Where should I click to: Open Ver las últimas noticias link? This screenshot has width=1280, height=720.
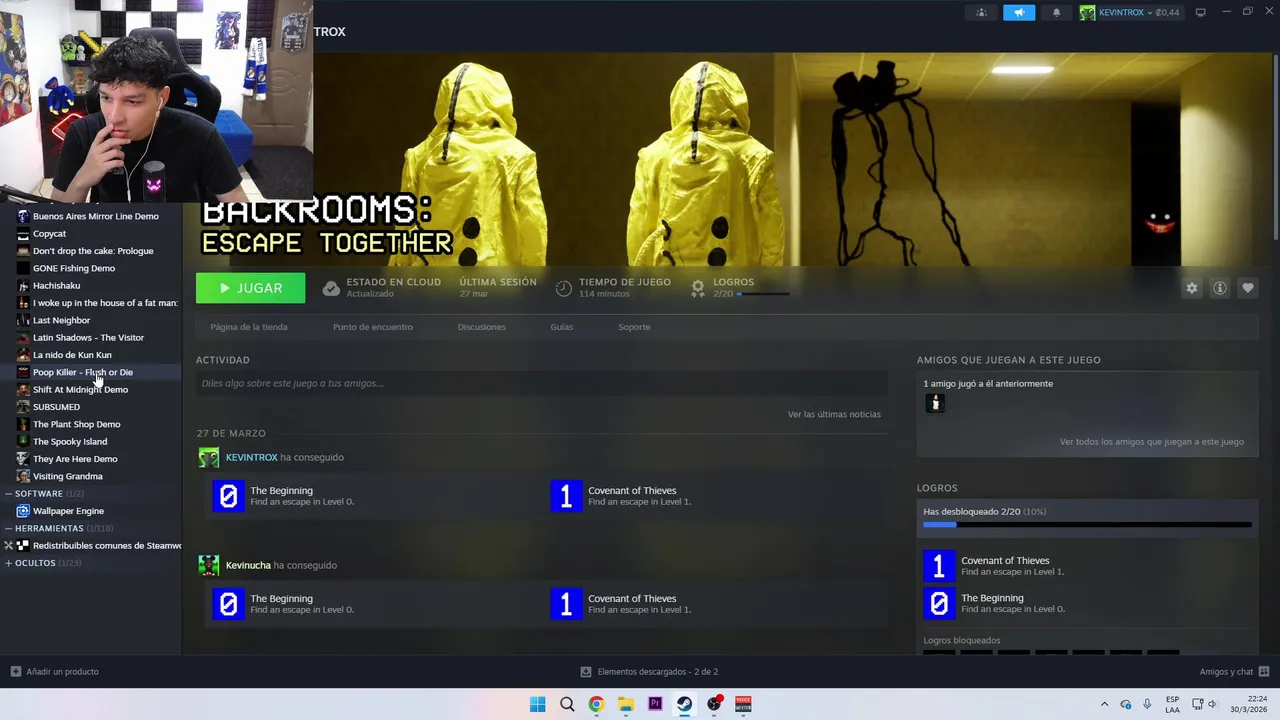[834, 414]
